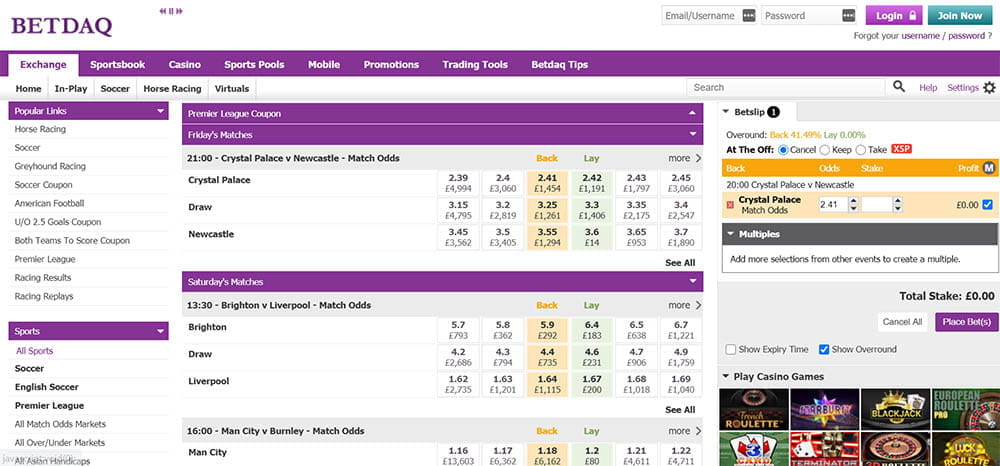1000x466 pixels.
Task: Open Settings via the gear icon
Action: point(989,88)
